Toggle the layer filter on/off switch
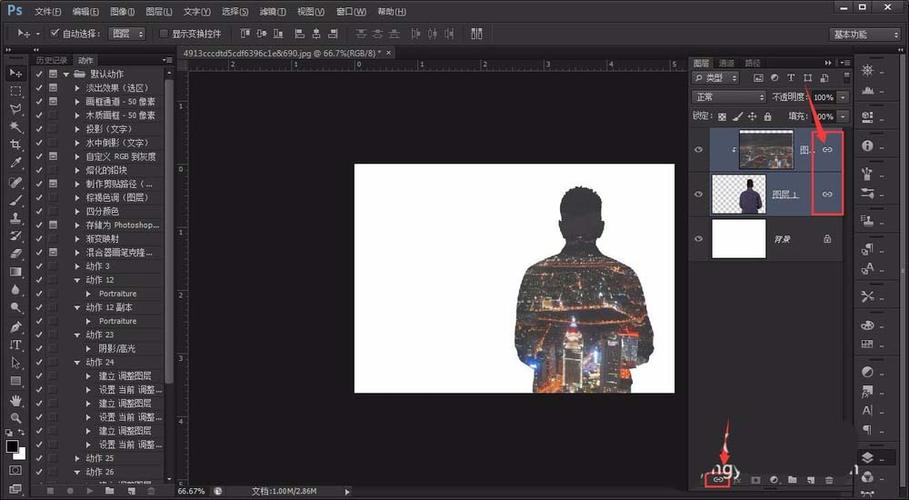The image size is (909, 500). tap(846, 77)
